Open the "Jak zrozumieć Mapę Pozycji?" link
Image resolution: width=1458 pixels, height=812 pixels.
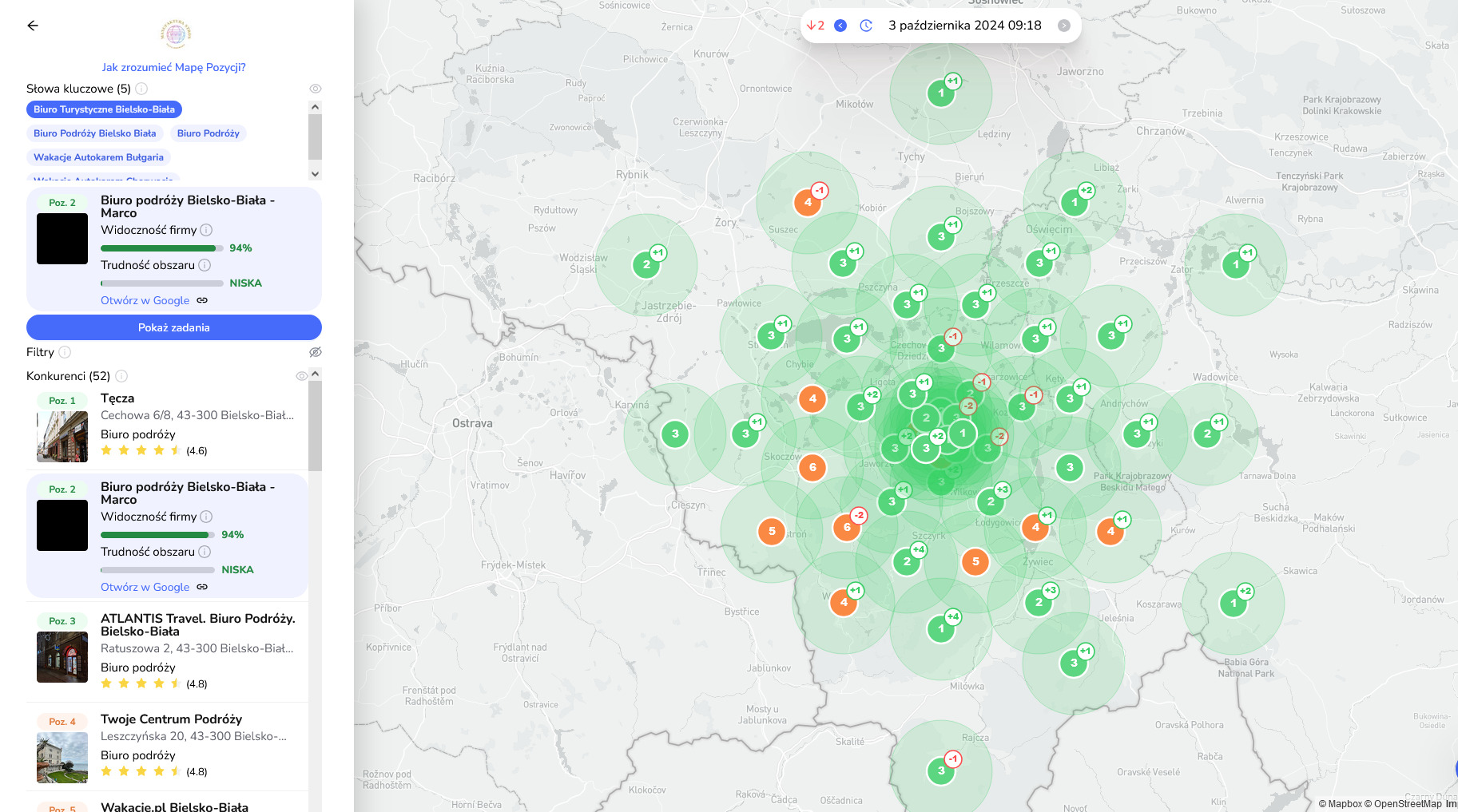point(173,67)
